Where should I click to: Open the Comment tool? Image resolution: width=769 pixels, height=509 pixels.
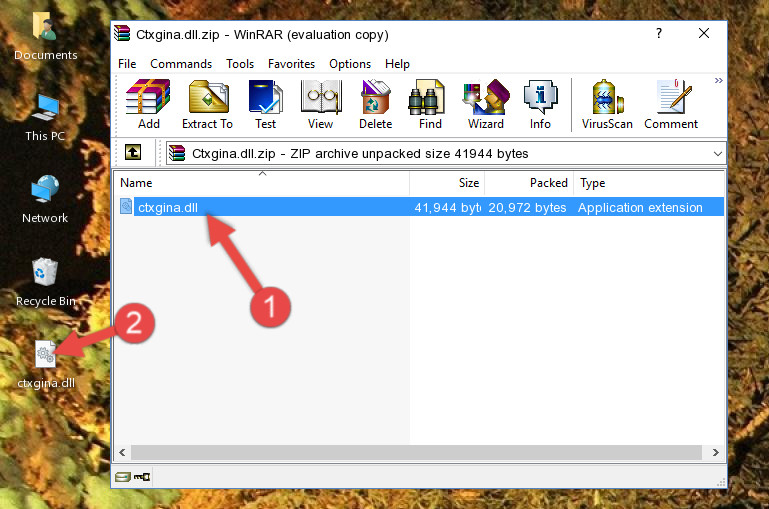(671, 104)
